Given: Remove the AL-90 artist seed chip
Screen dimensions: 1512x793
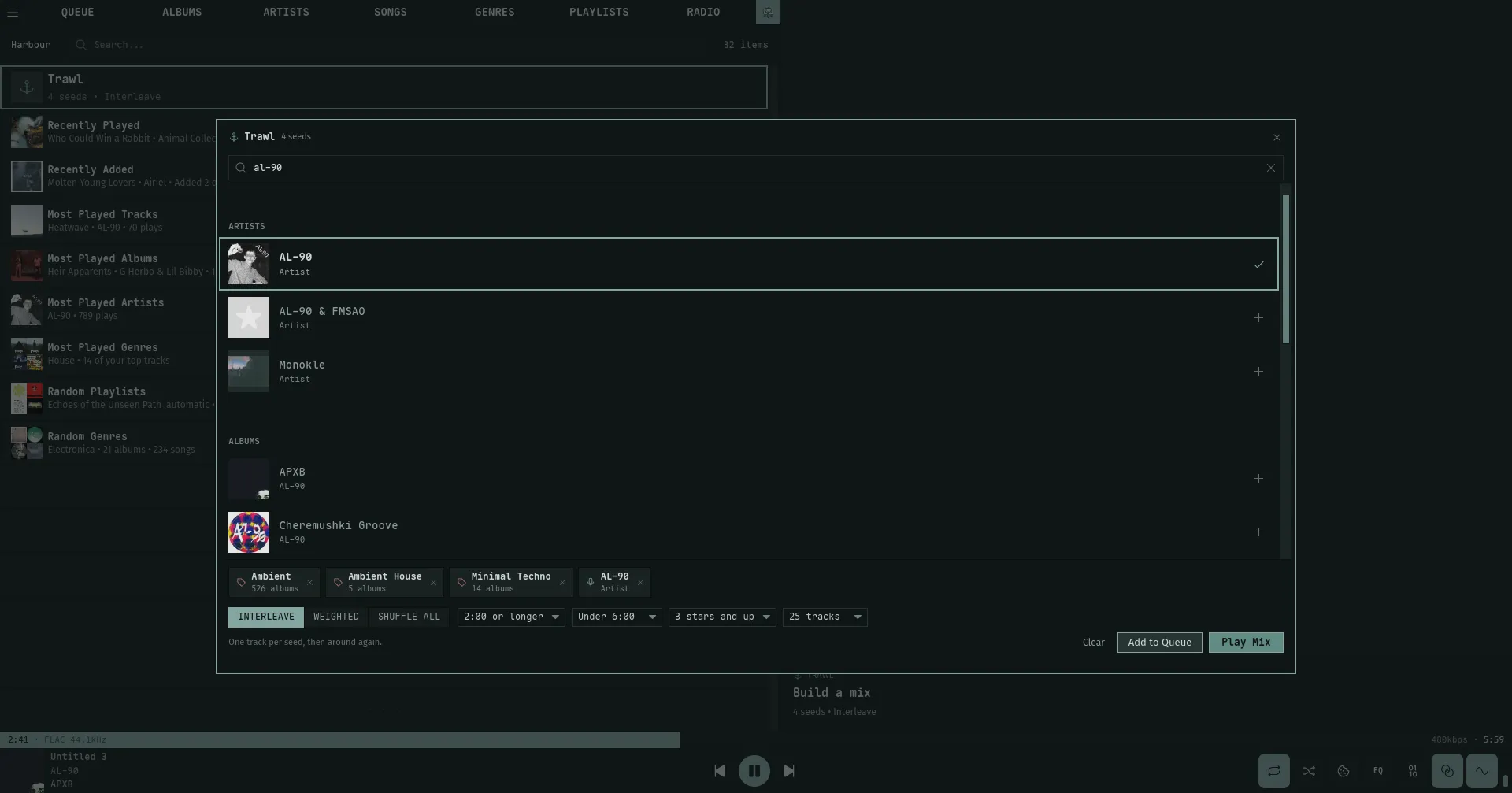Looking at the screenshot, I should [x=640, y=583].
